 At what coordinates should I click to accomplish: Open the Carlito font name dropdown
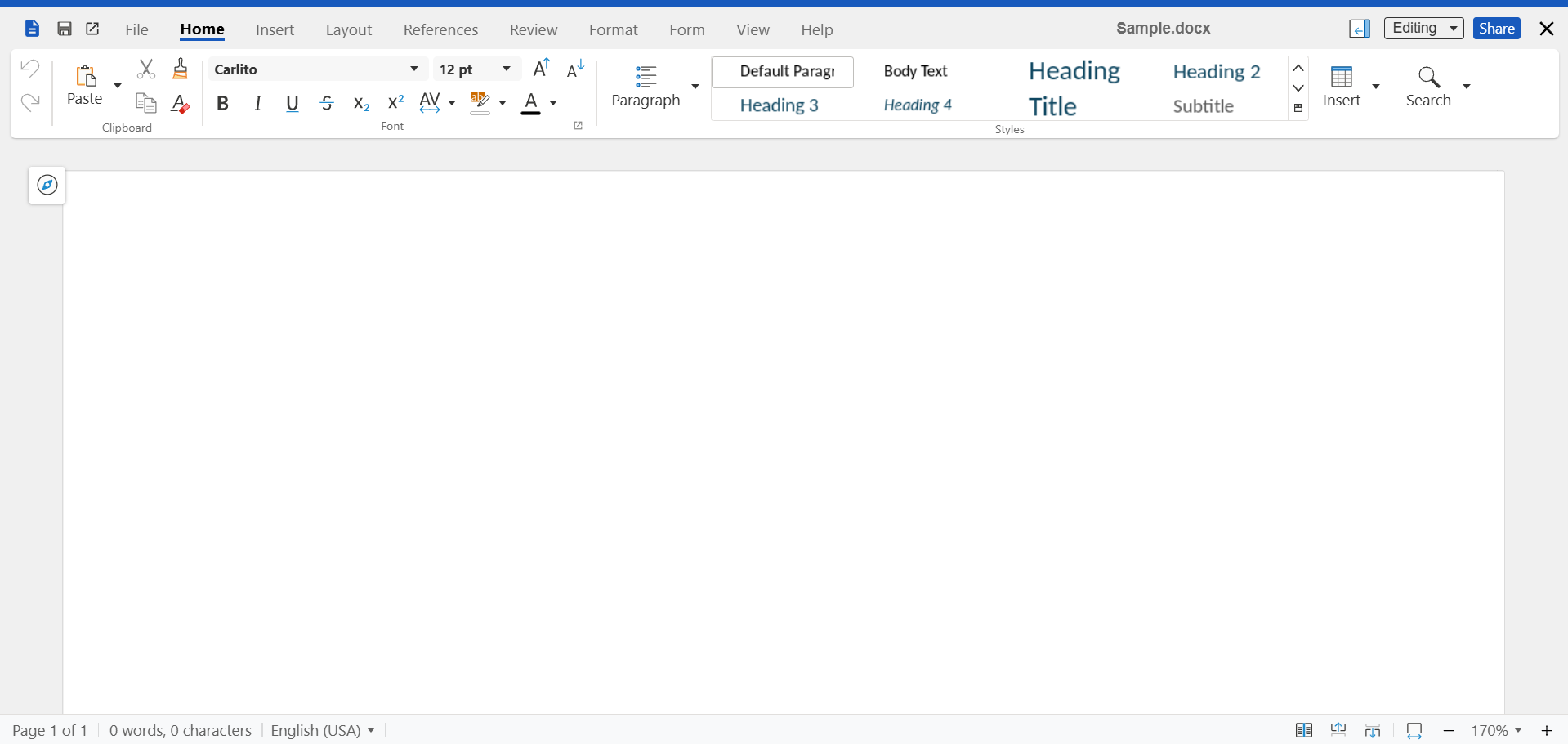coord(413,69)
